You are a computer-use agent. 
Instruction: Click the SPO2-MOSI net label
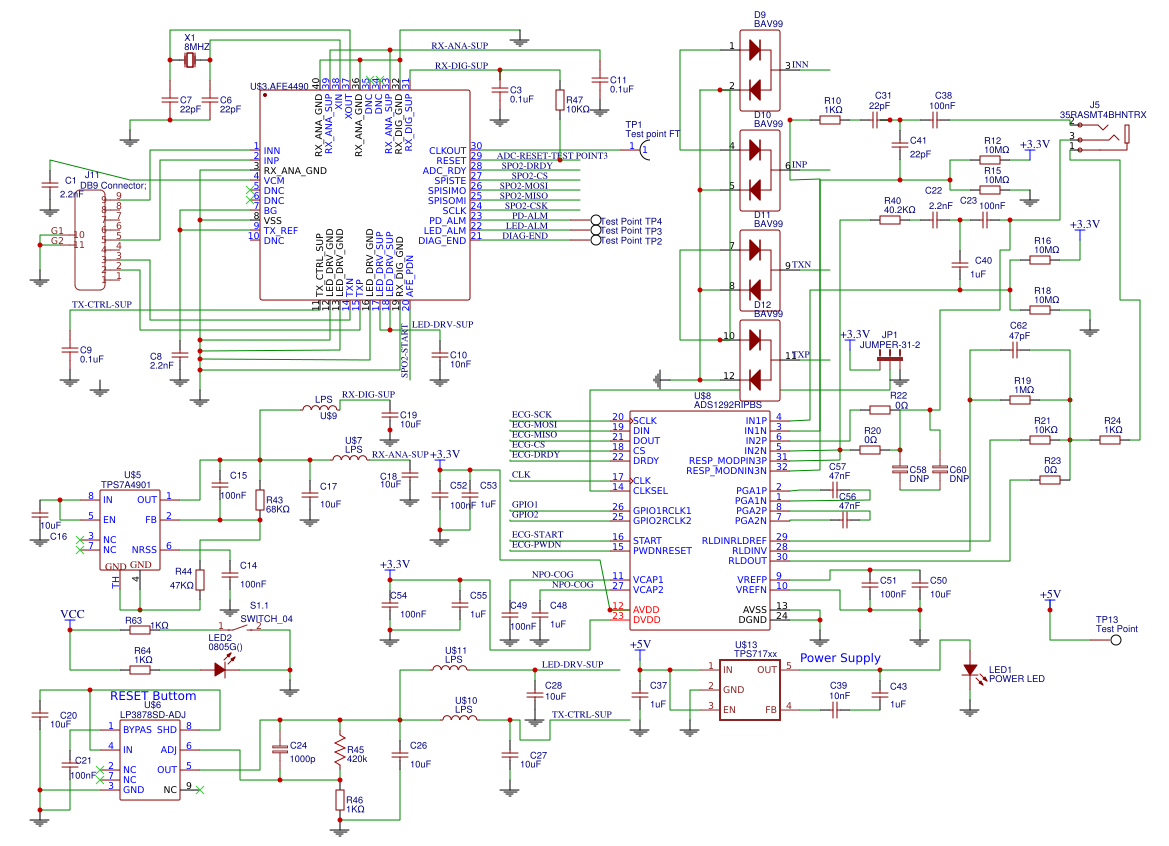[x=523, y=186]
